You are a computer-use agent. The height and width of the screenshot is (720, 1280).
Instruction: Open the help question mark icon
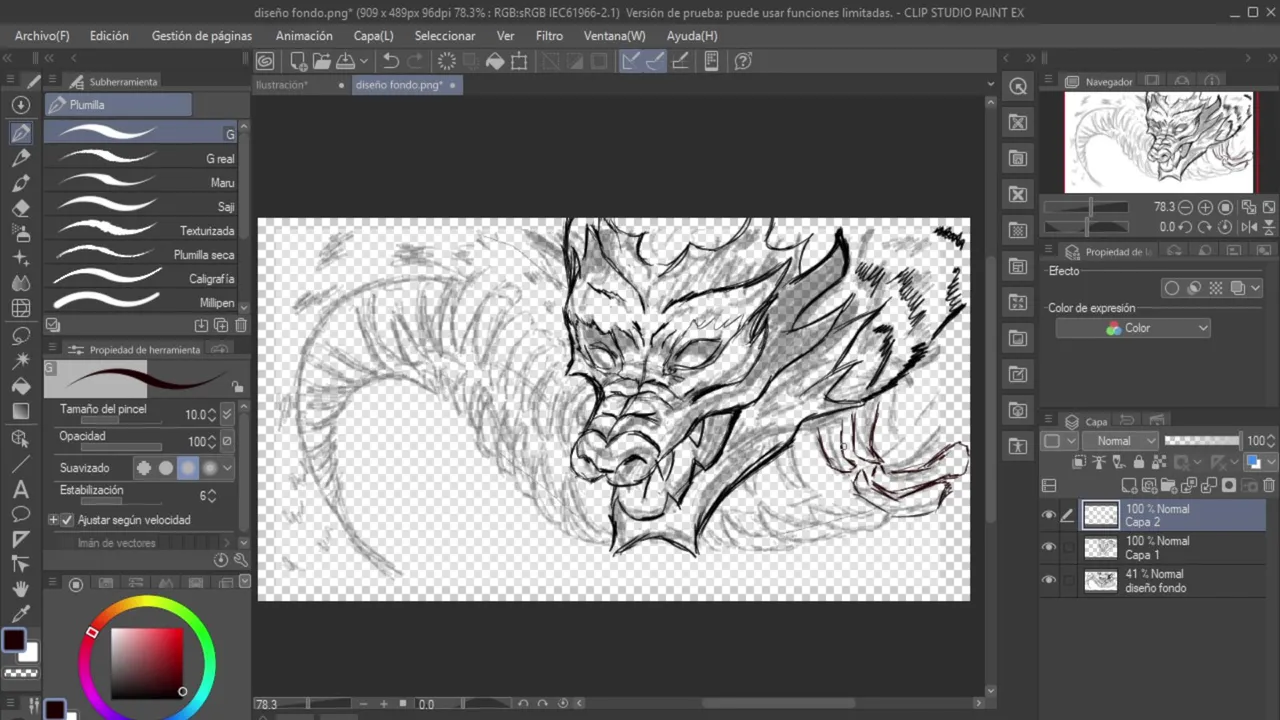[x=743, y=61]
